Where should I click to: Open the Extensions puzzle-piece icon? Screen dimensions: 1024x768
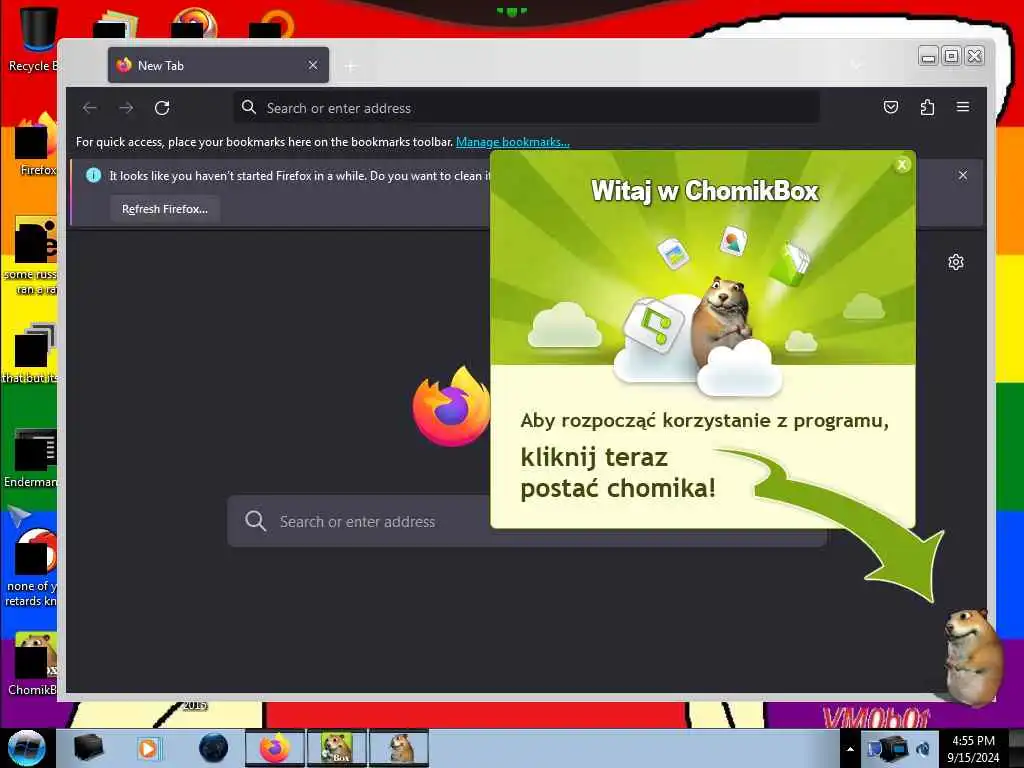click(x=927, y=107)
